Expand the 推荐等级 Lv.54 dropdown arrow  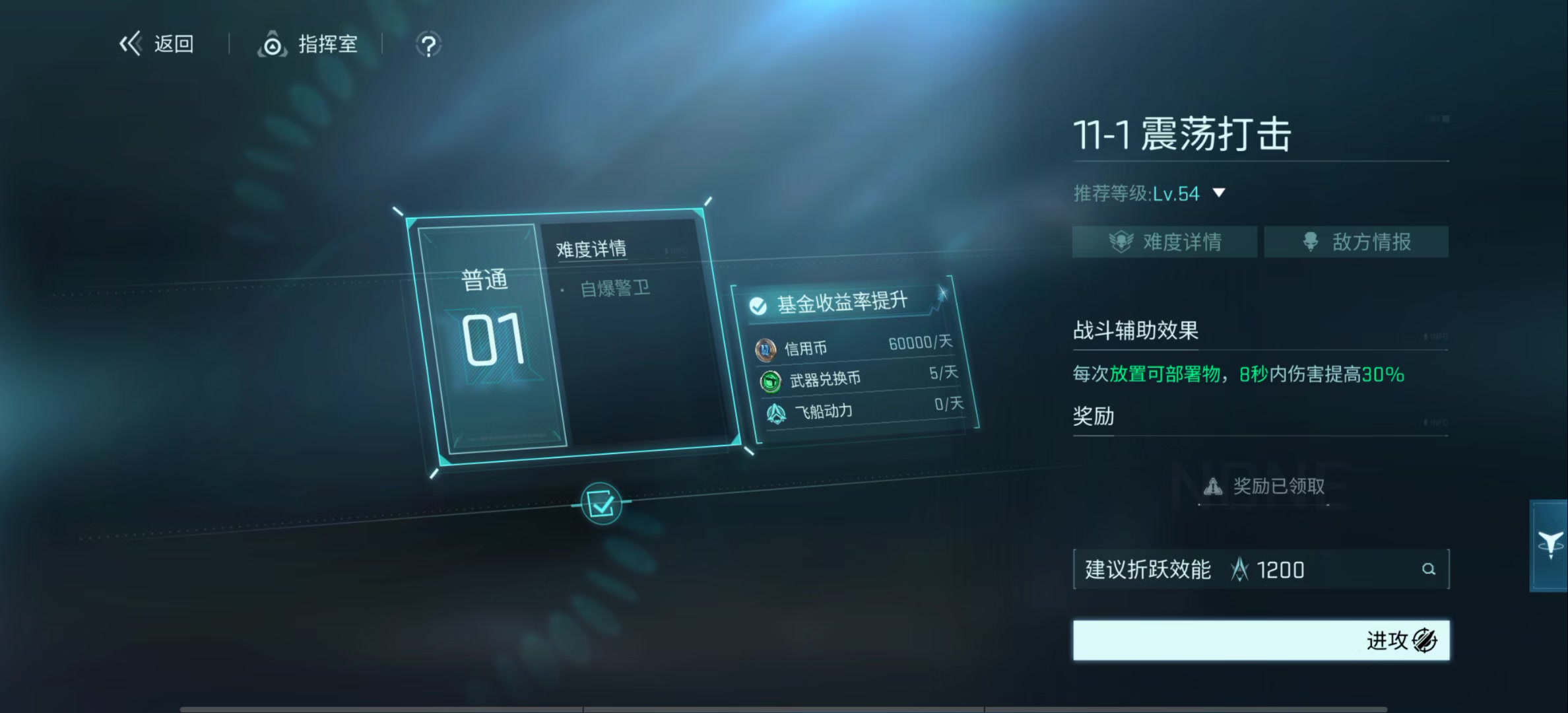1219,193
